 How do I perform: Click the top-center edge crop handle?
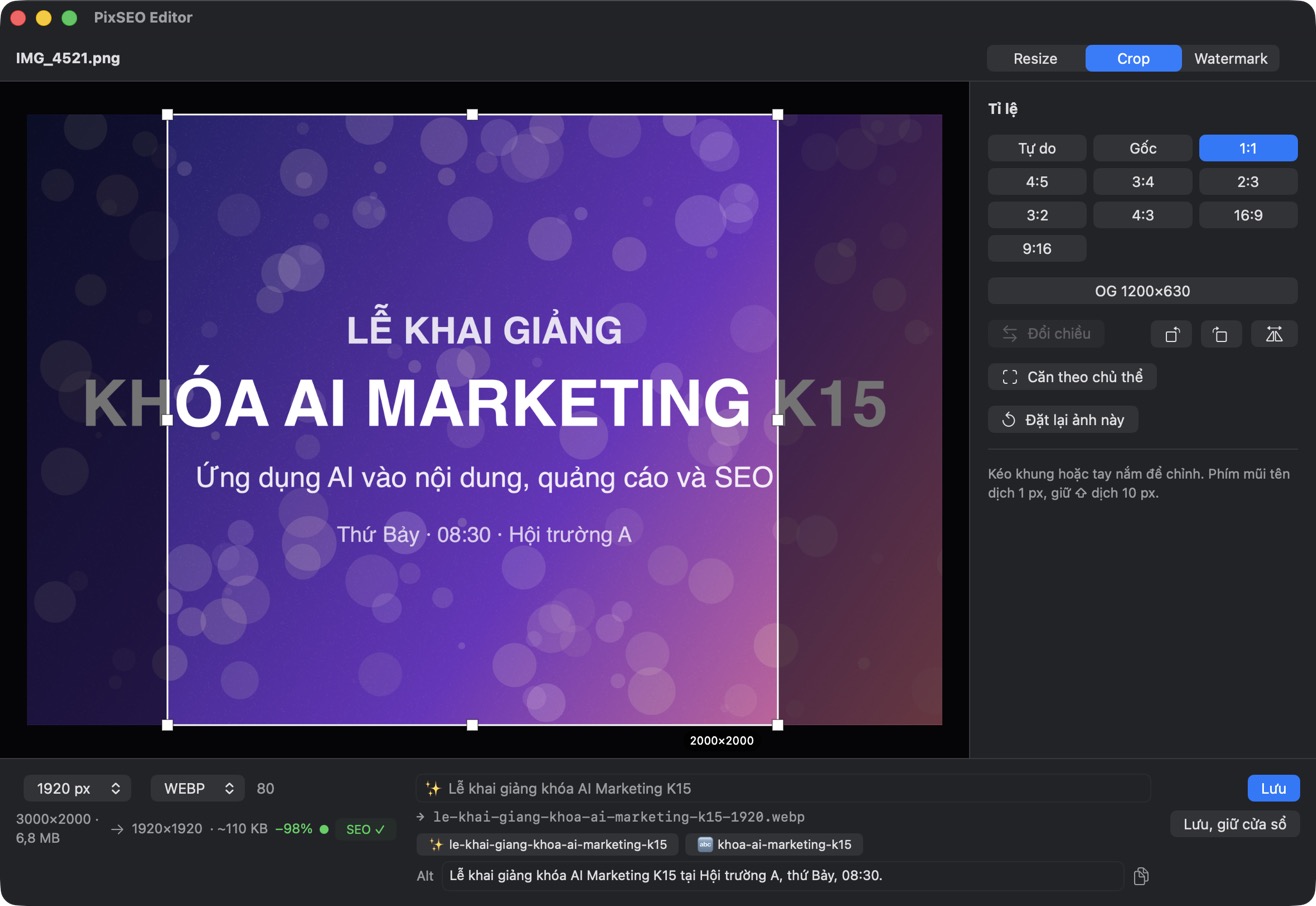click(473, 114)
